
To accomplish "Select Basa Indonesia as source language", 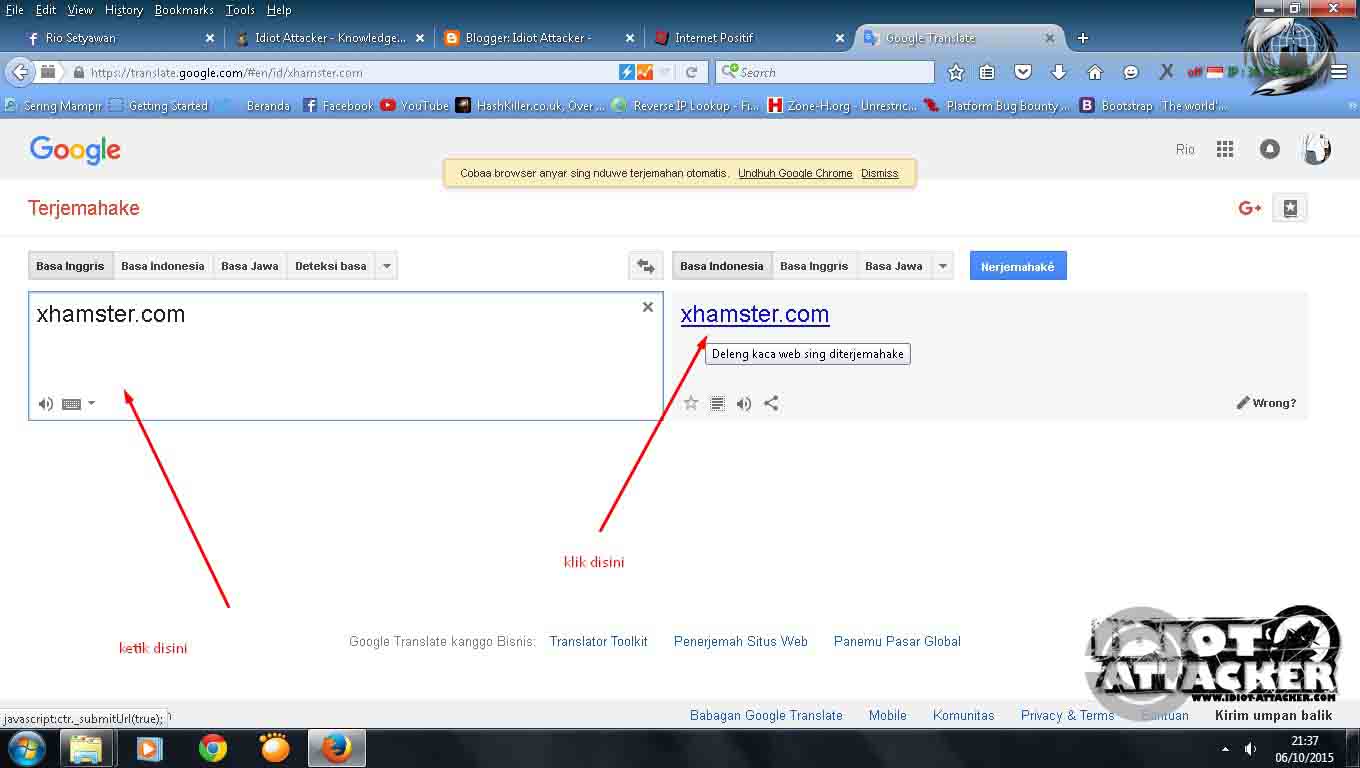I will click(163, 266).
